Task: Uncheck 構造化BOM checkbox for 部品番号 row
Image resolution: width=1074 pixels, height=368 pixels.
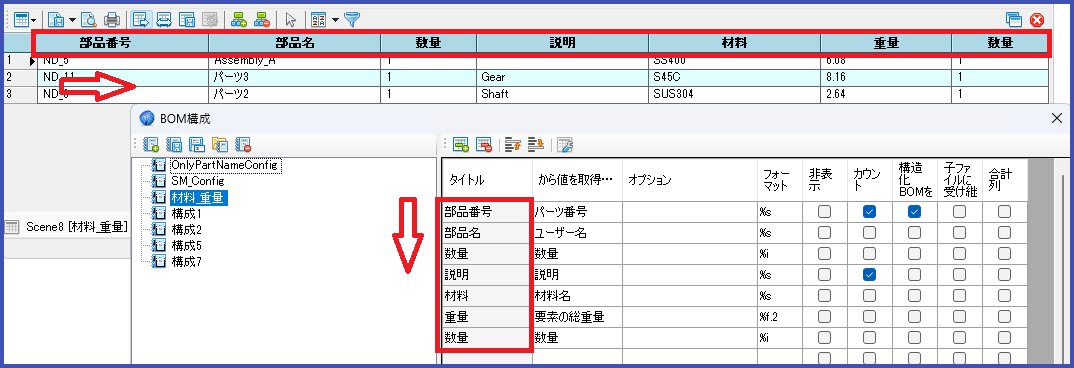Action: (x=914, y=212)
